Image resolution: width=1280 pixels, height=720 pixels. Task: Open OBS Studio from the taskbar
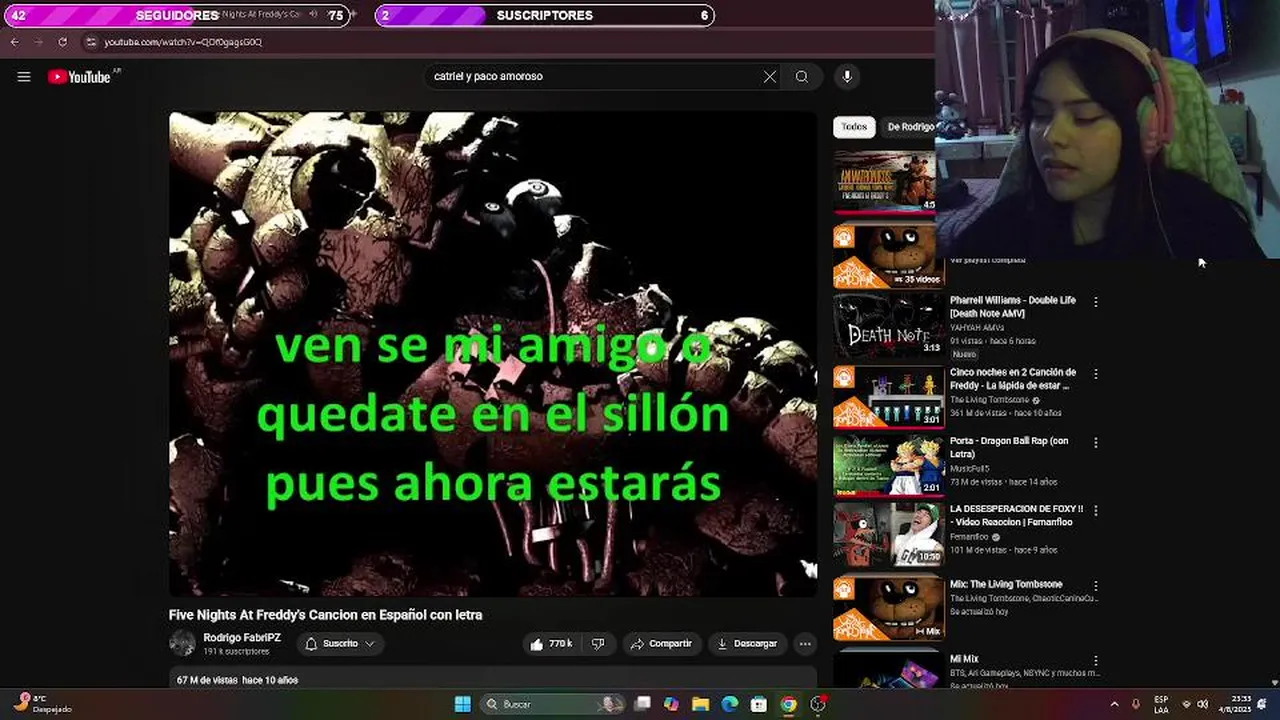pos(818,704)
